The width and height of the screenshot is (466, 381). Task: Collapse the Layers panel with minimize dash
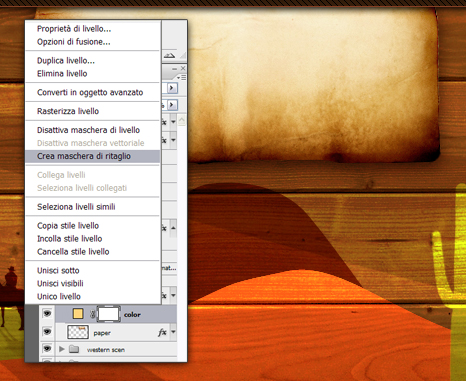pyautogui.click(x=175, y=69)
